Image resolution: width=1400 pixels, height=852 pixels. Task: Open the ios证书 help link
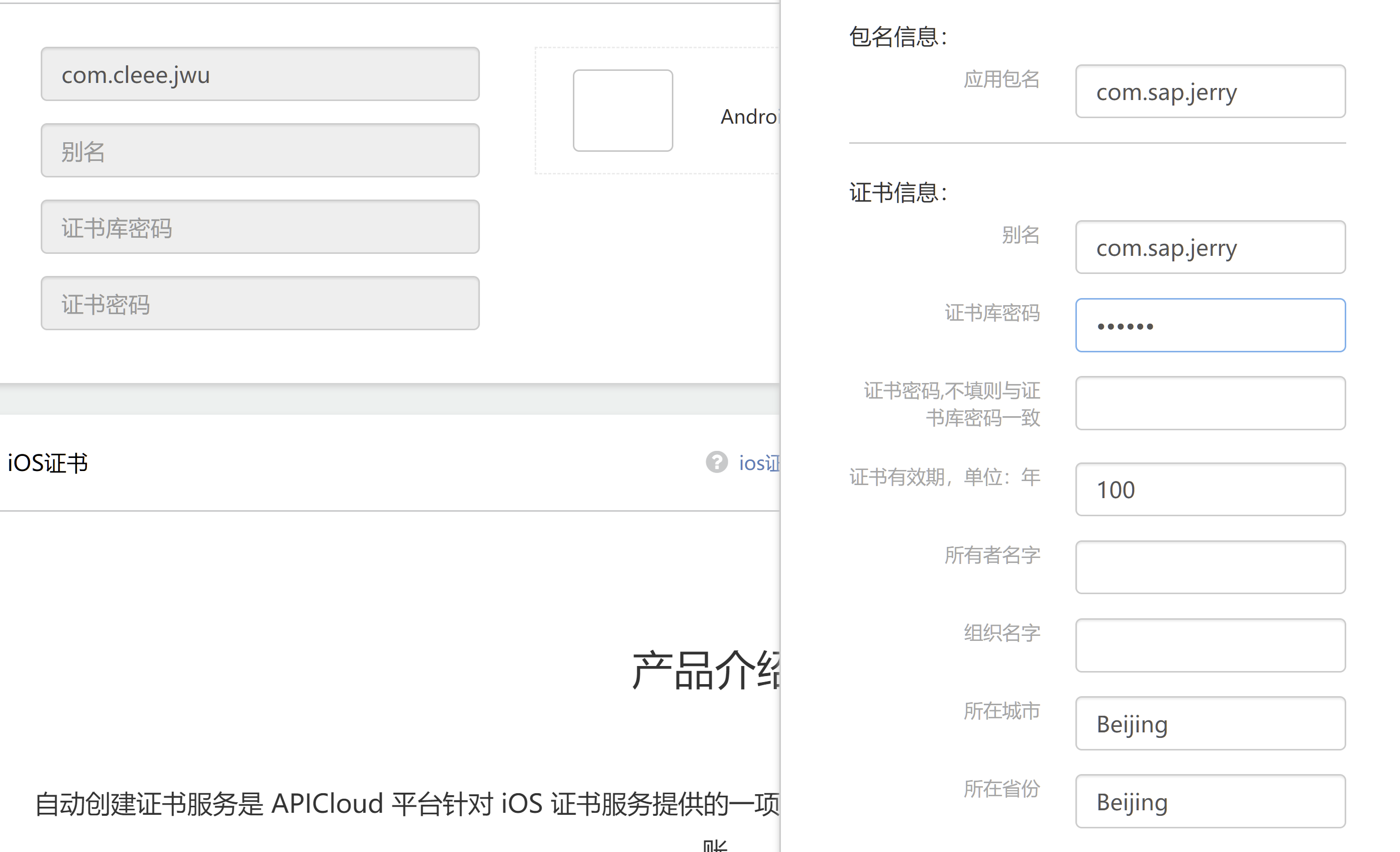759,463
